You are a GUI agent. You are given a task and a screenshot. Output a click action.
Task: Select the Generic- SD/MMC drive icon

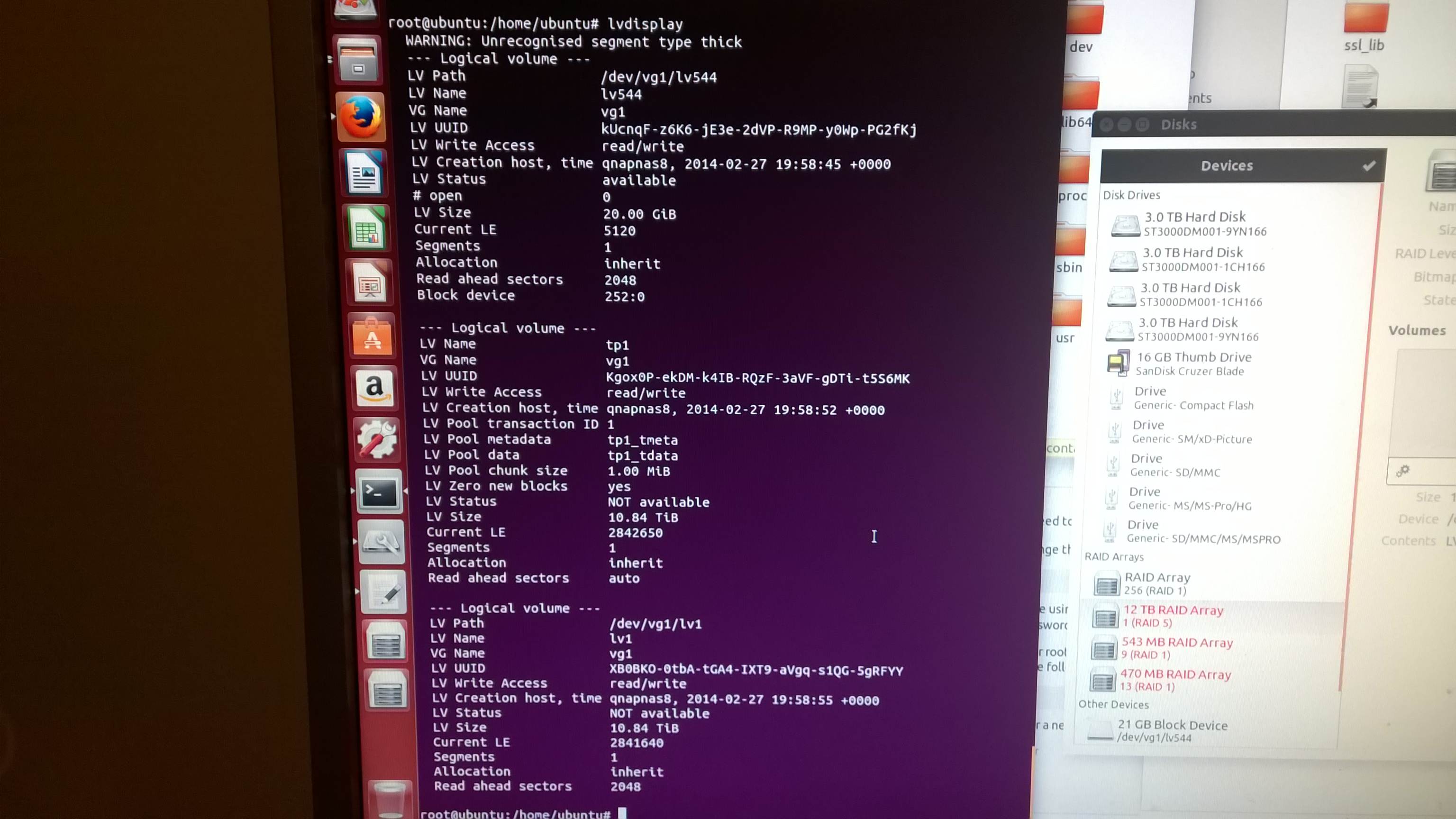[x=1113, y=464]
